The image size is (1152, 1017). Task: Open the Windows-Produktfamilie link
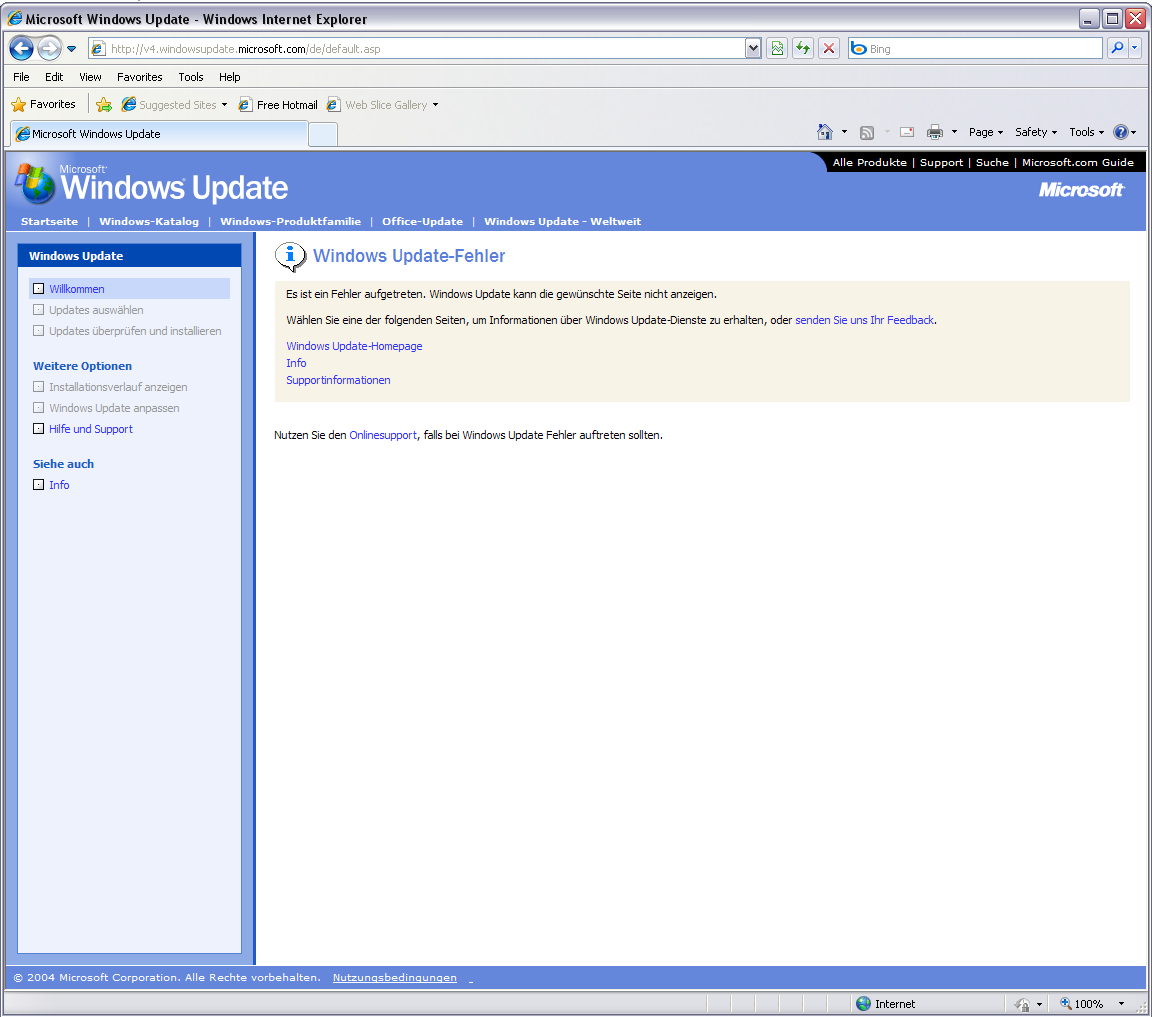290,221
